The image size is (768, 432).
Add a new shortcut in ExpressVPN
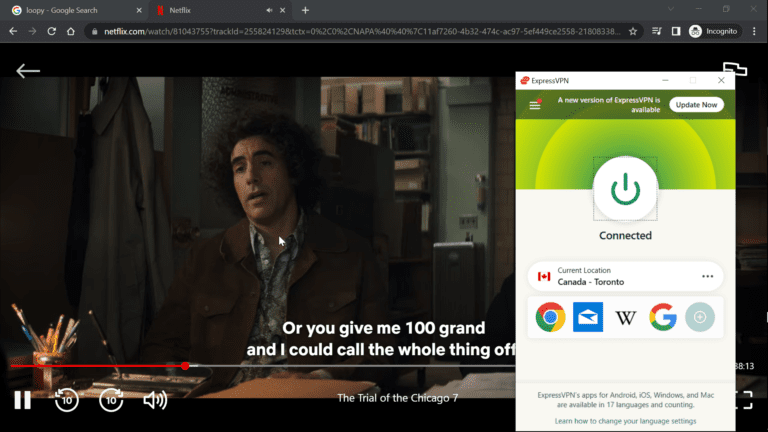[x=700, y=318]
